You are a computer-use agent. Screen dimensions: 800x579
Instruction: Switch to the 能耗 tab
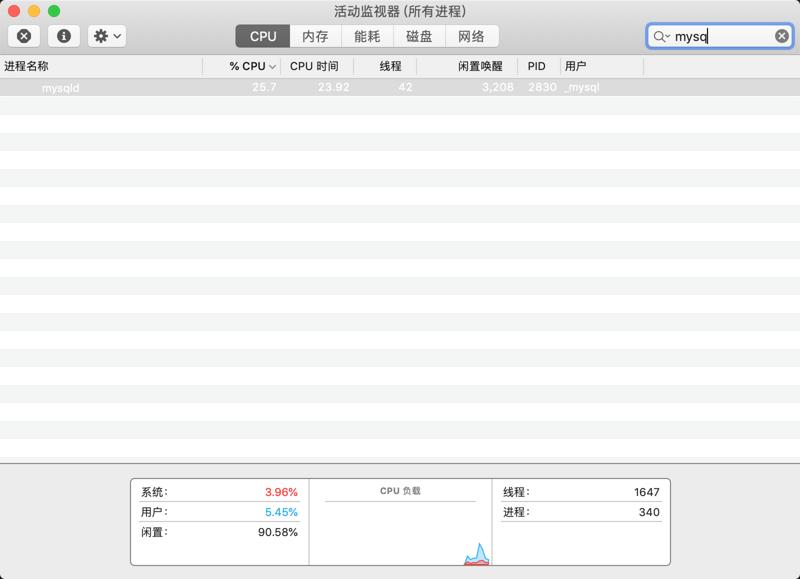click(x=368, y=36)
